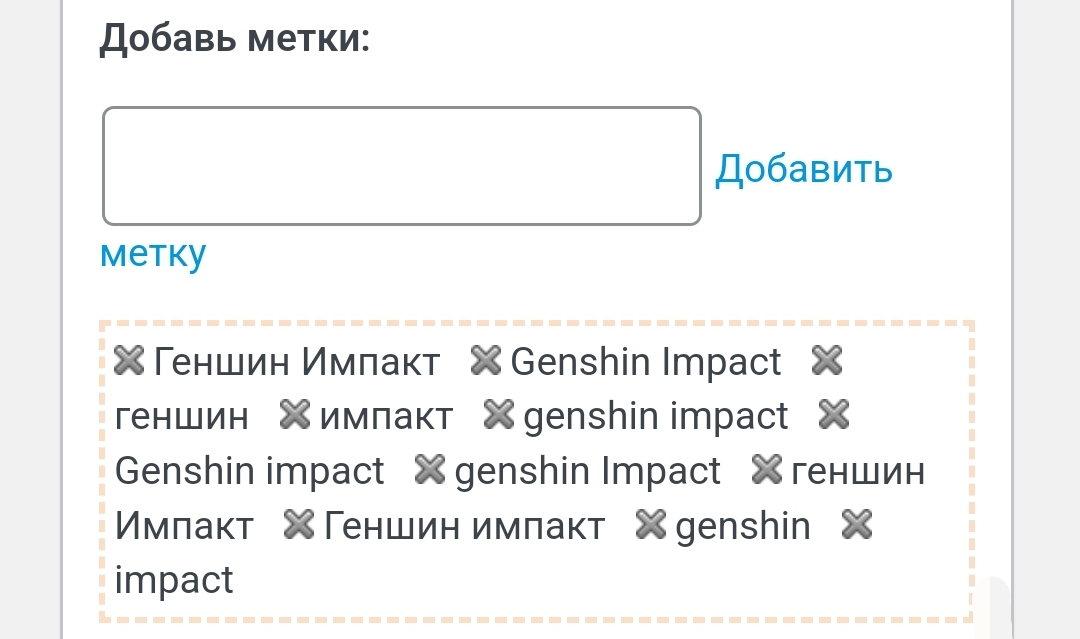This screenshot has width=1080, height=639.
Task: Delete the "геншин Импакт" tag with its X
Action: (x=766, y=470)
